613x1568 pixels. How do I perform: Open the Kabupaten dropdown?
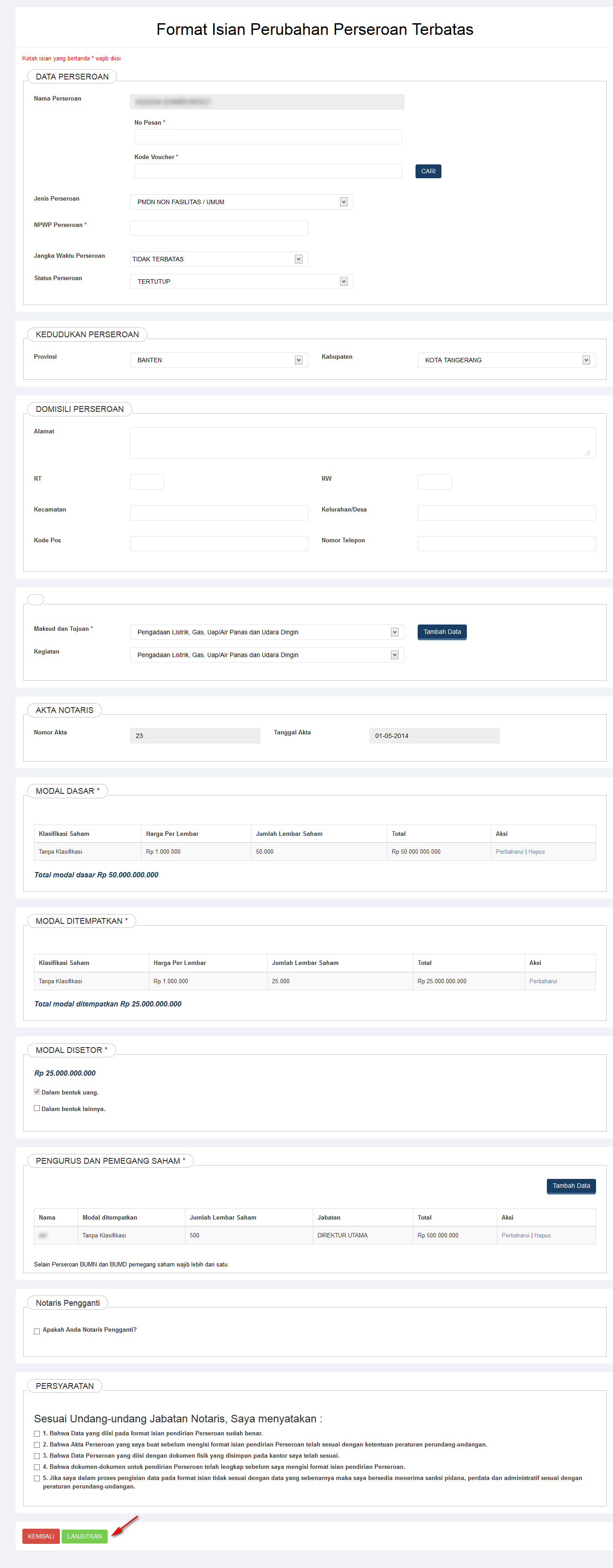pyautogui.click(x=506, y=361)
